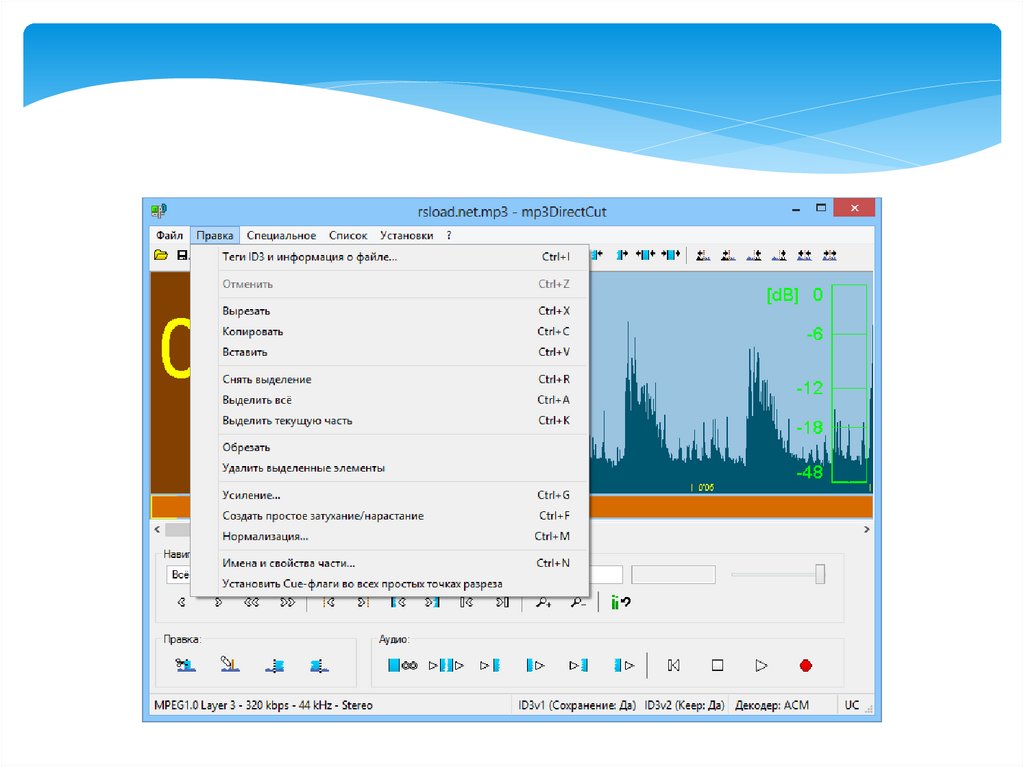Screen dimensions: 1024x767
Task: Select Вырезать from the menu
Action: coord(391,311)
